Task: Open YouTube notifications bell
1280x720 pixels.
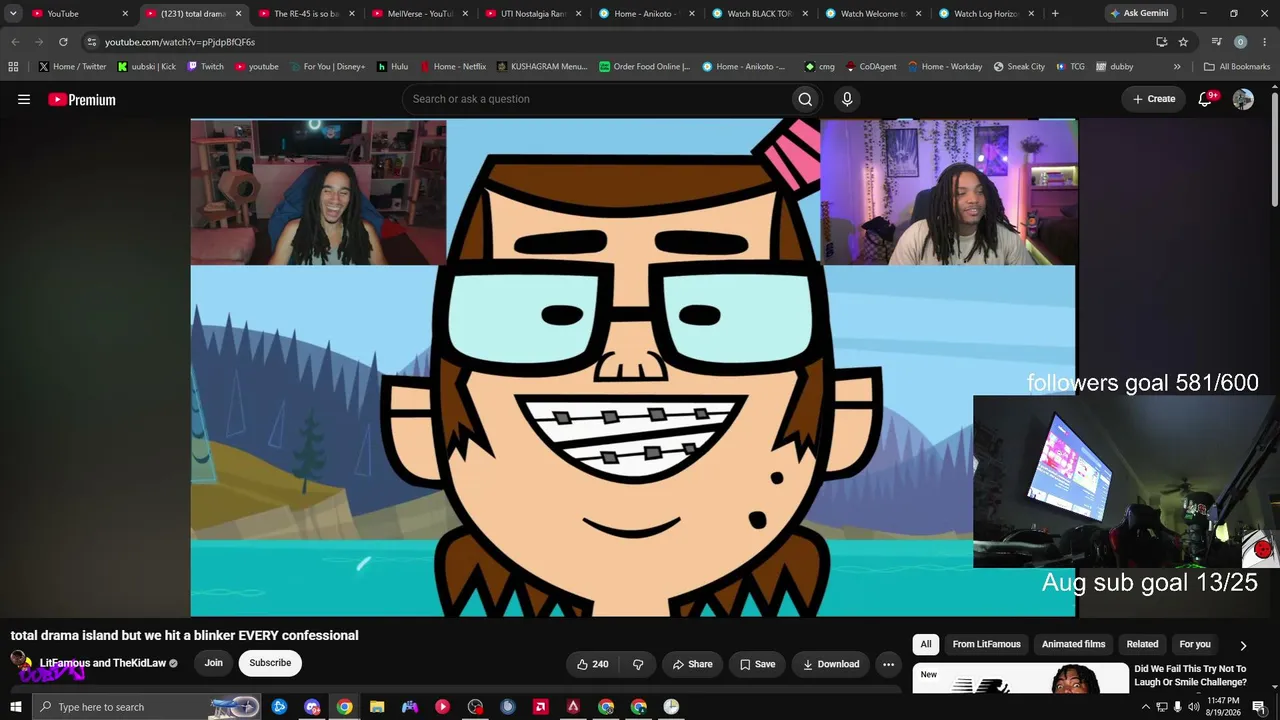Action: (1206, 99)
